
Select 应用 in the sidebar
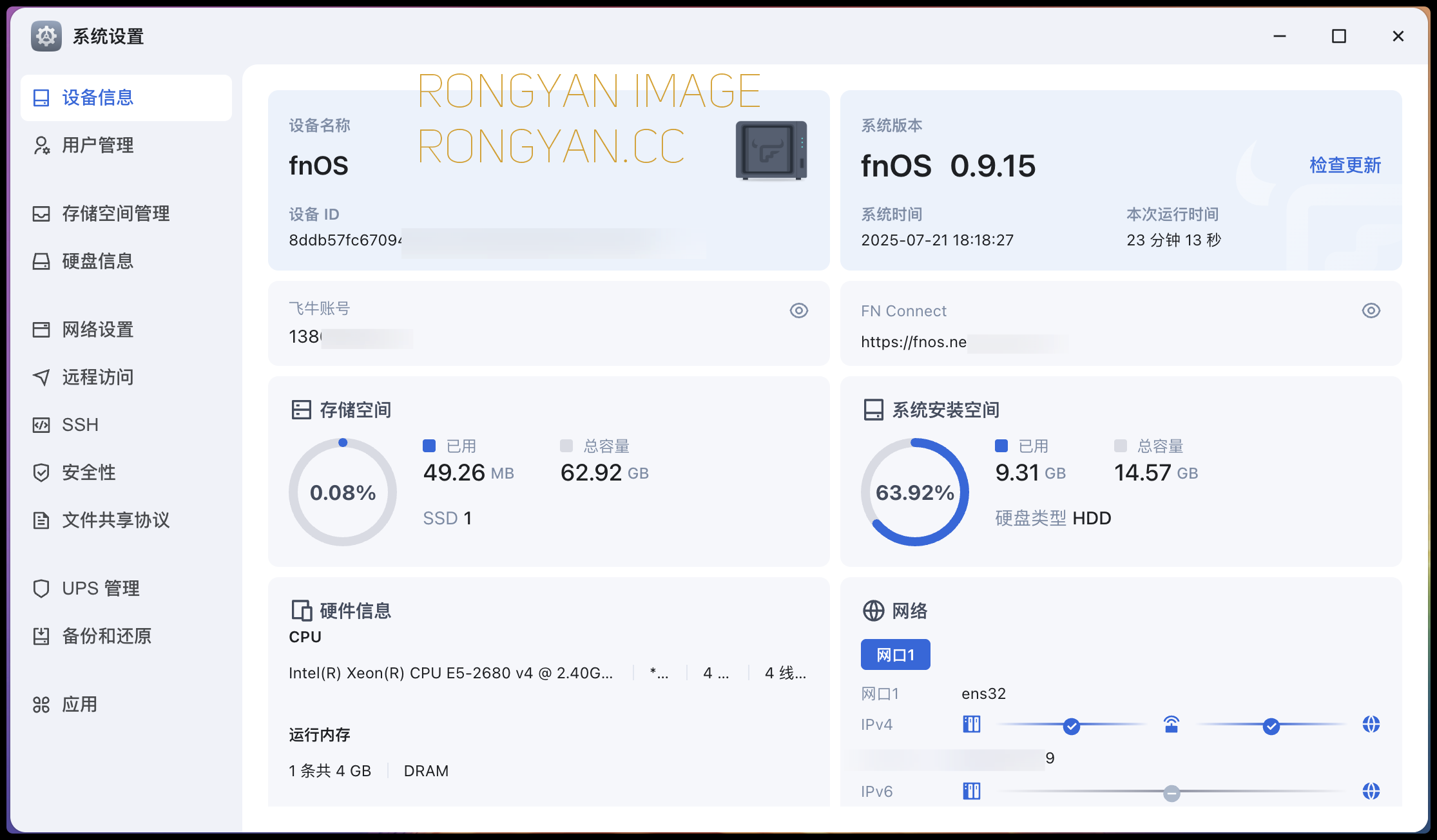pos(126,705)
